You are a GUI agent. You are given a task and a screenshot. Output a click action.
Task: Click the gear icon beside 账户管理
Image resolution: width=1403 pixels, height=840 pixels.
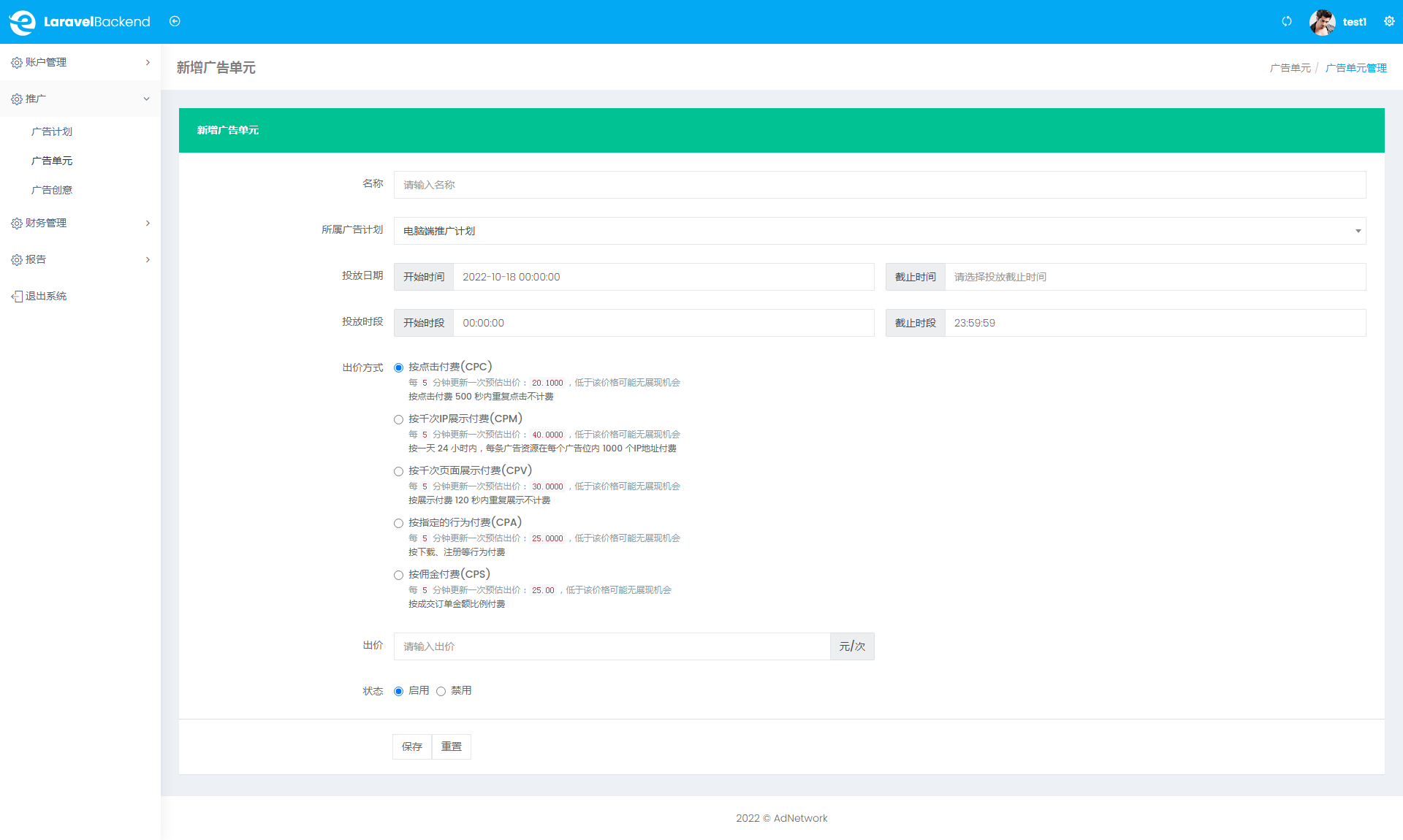click(16, 63)
